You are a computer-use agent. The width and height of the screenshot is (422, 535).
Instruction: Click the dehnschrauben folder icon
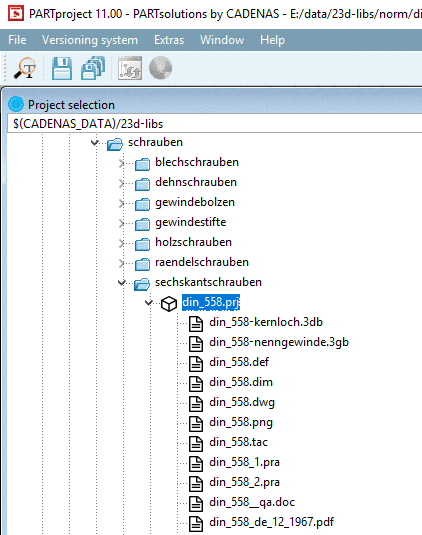142,184
